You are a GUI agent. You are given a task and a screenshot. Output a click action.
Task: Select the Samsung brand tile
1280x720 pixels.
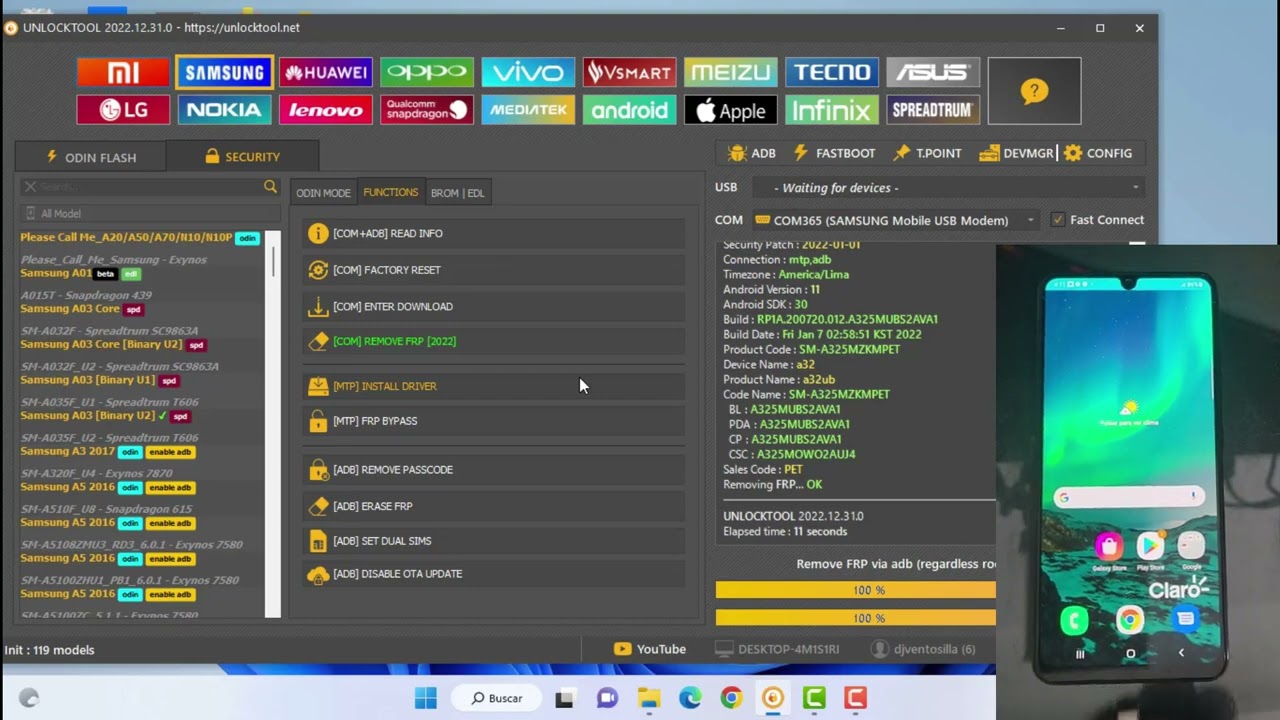point(224,72)
